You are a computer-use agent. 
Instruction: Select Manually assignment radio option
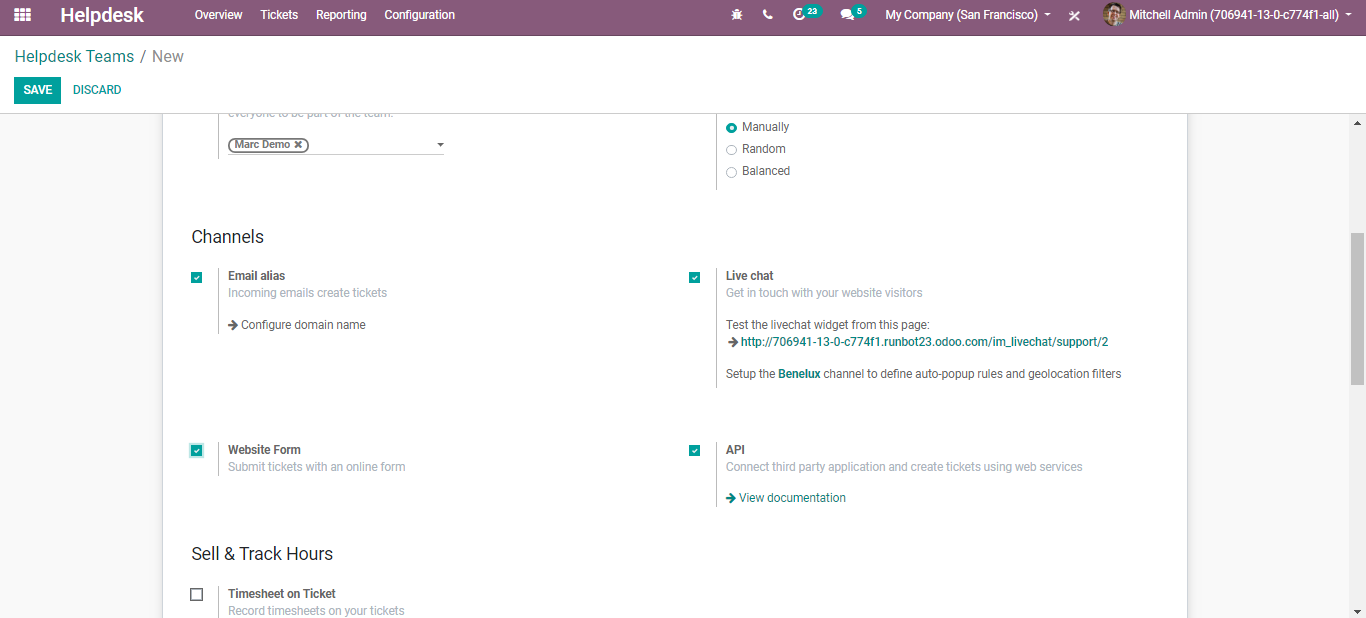pyautogui.click(x=732, y=128)
